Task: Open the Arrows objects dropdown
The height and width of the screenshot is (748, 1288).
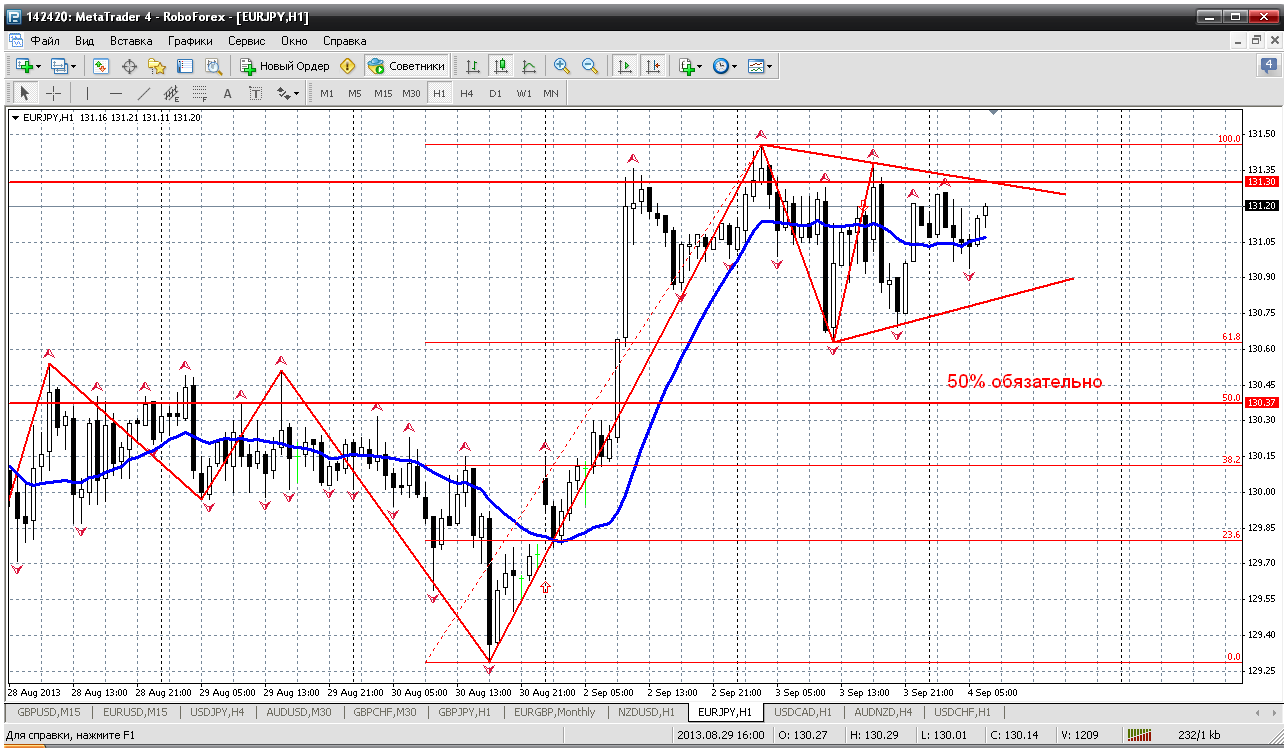Action: [288, 93]
